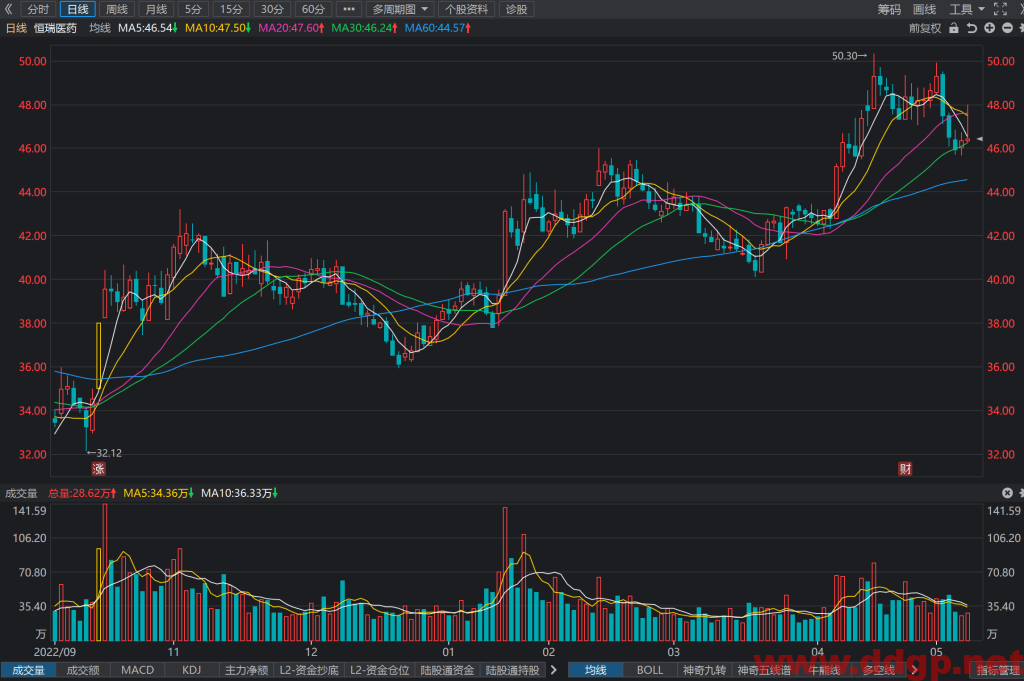This screenshot has height=681, width=1024.
Task: Select the L2-资金抄底 indicator tab
Action: [x=309, y=670]
